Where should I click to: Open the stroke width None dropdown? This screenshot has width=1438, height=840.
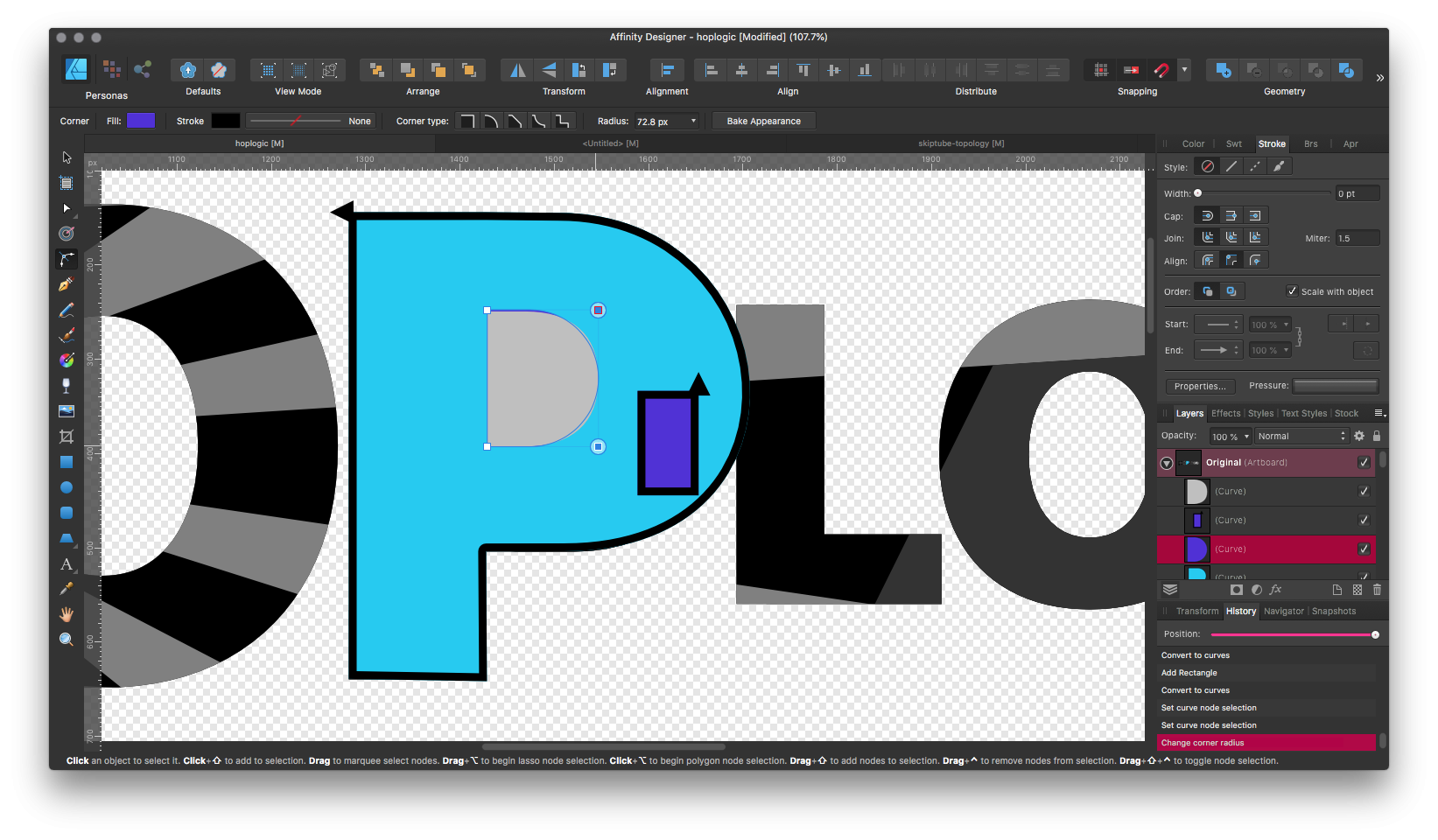[x=311, y=121]
